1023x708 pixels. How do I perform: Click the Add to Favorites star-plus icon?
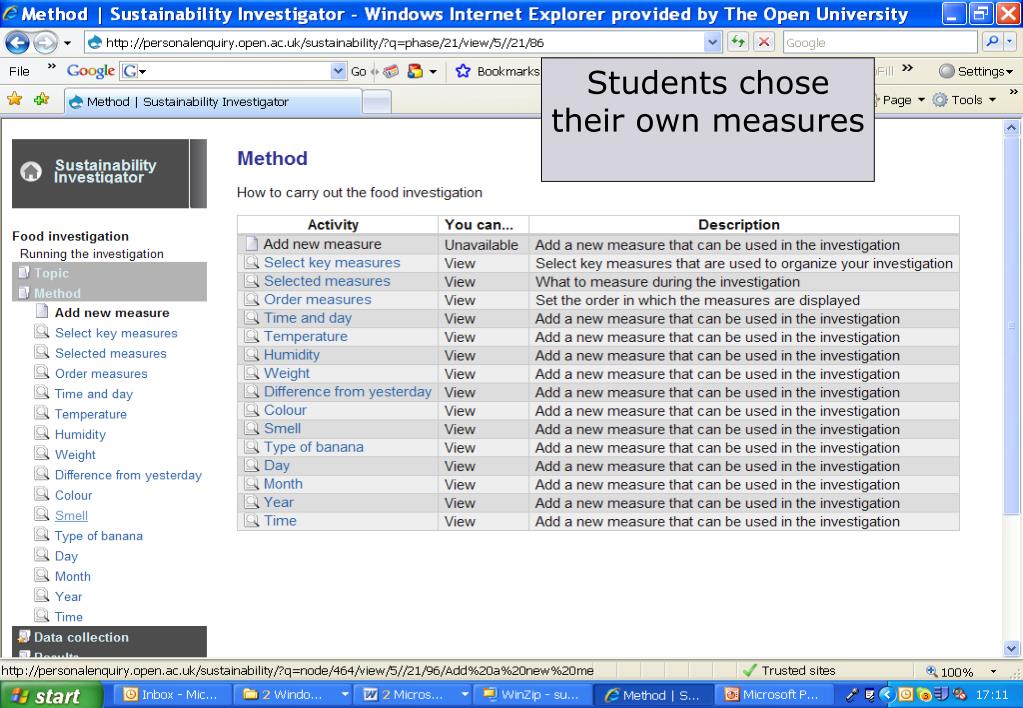tap(42, 99)
